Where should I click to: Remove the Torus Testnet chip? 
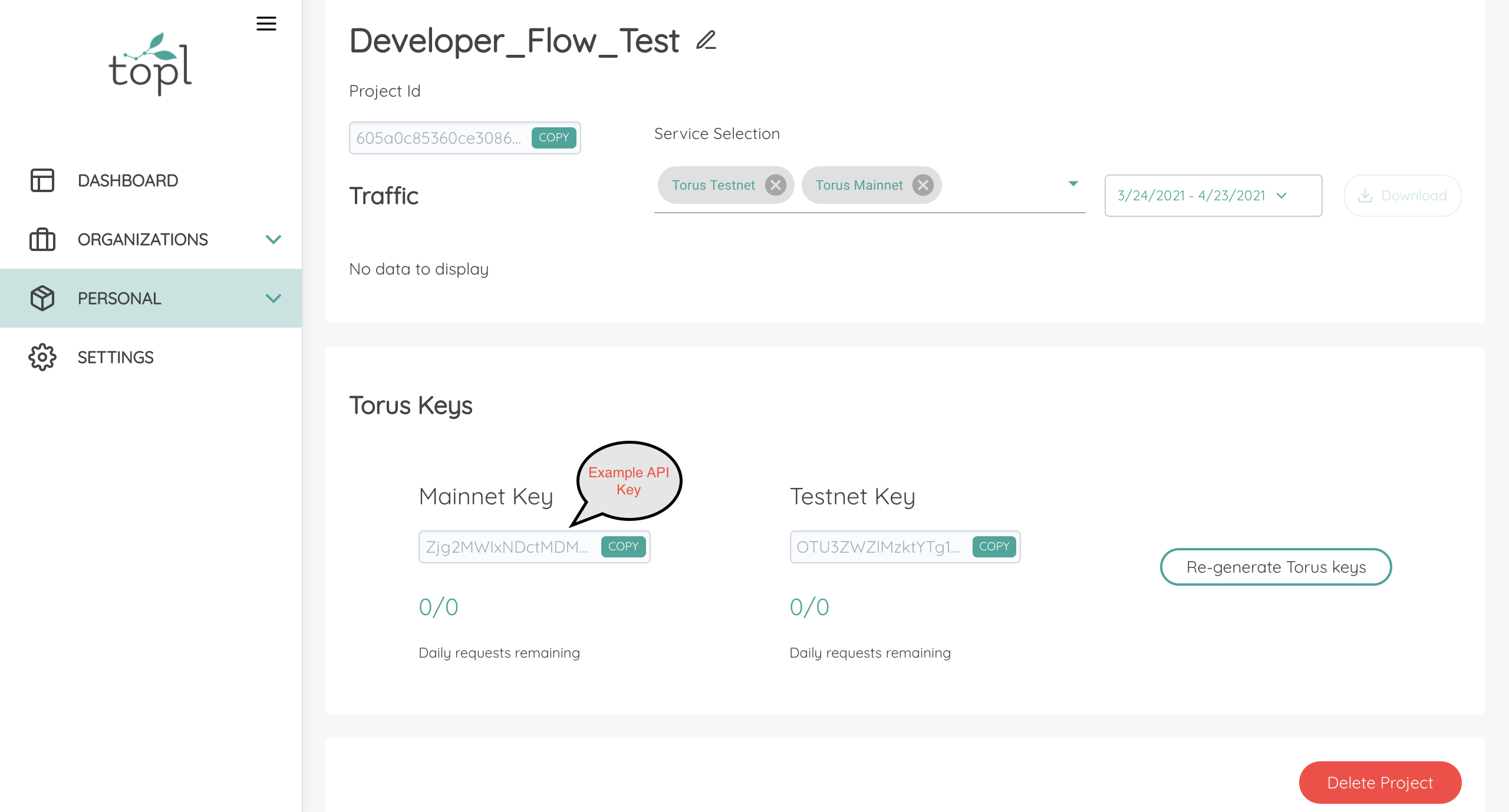(x=775, y=185)
